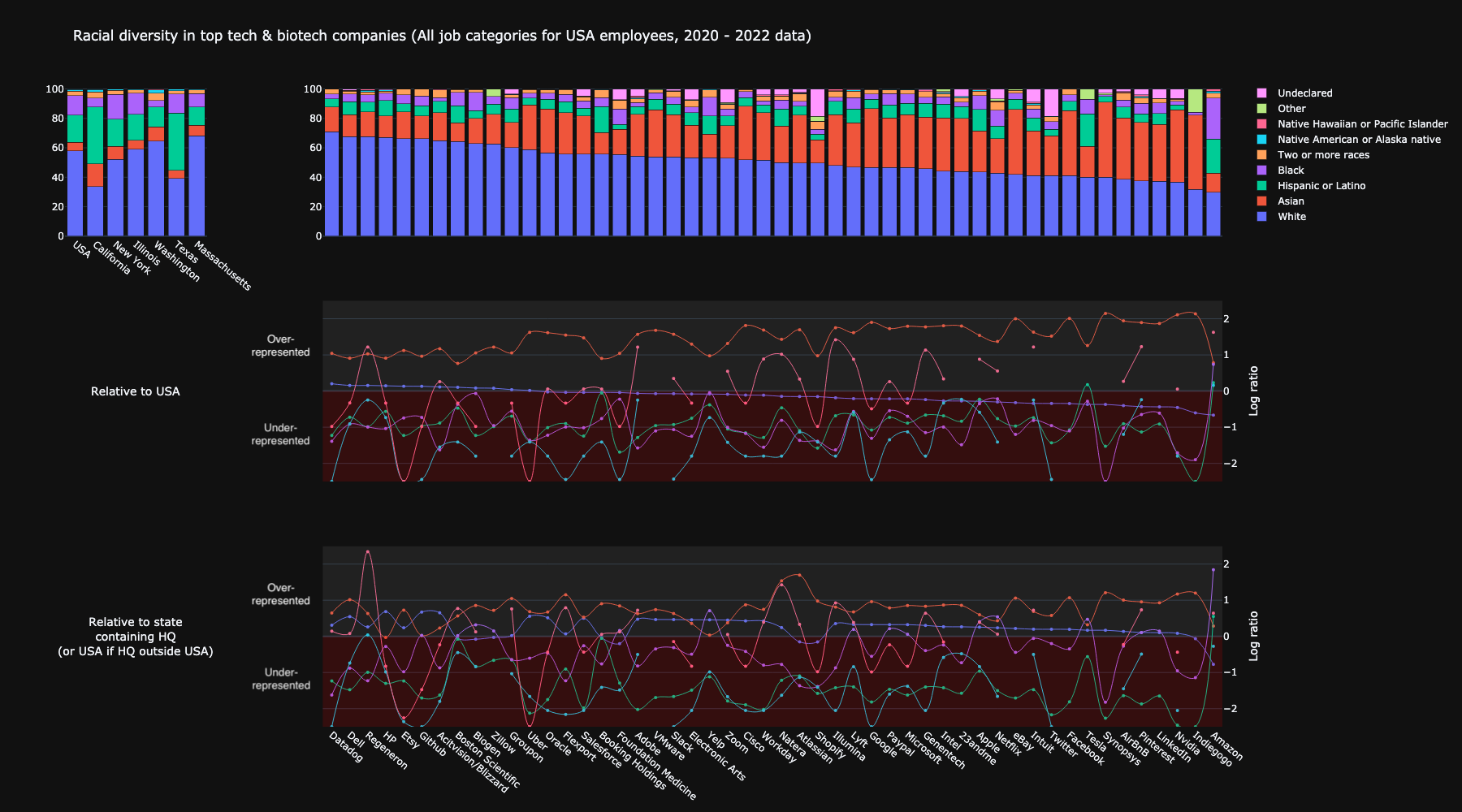Click the 'Relative to USA' annotation
This screenshot has width=1462, height=812.
pos(135,391)
